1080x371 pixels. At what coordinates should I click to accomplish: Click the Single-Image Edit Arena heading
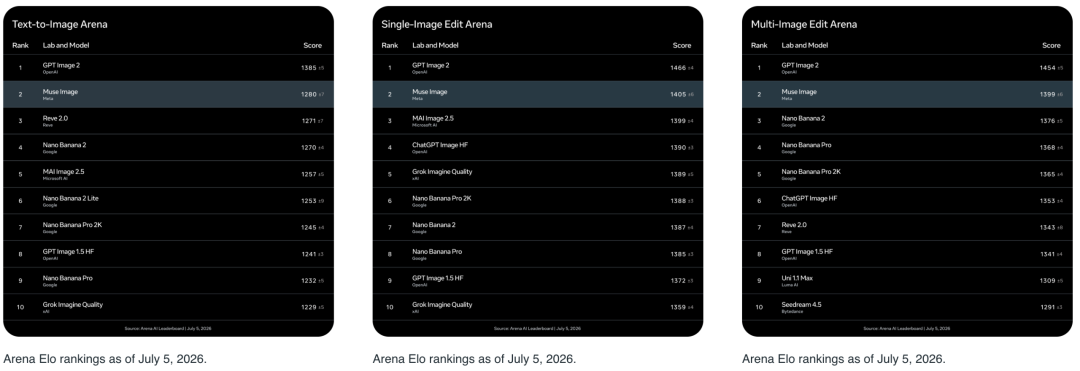click(x=437, y=24)
